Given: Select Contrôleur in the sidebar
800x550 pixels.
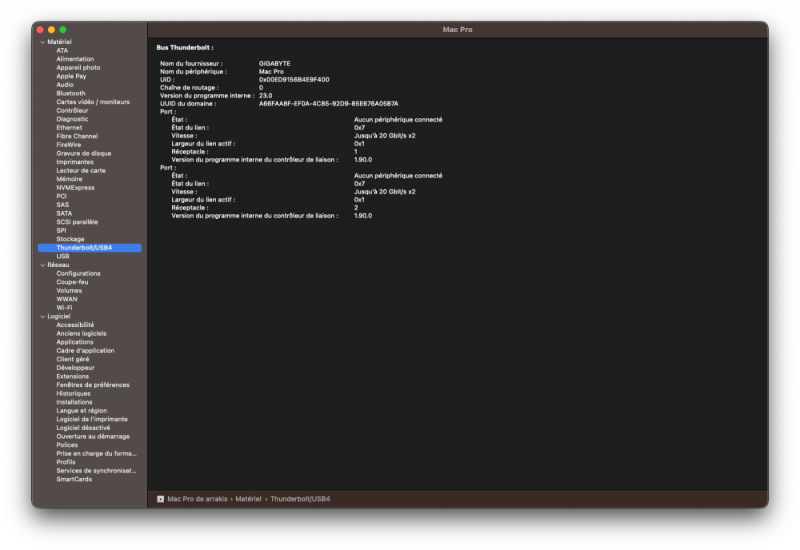Looking at the screenshot, I should 72,111.
